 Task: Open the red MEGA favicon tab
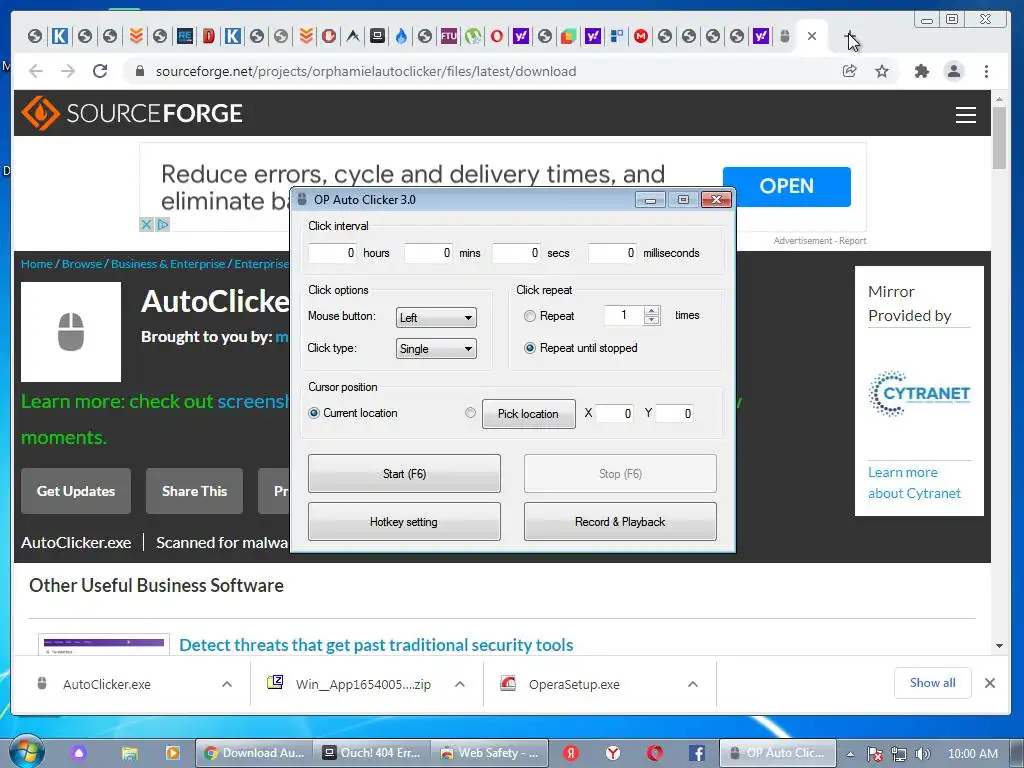tap(641, 36)
